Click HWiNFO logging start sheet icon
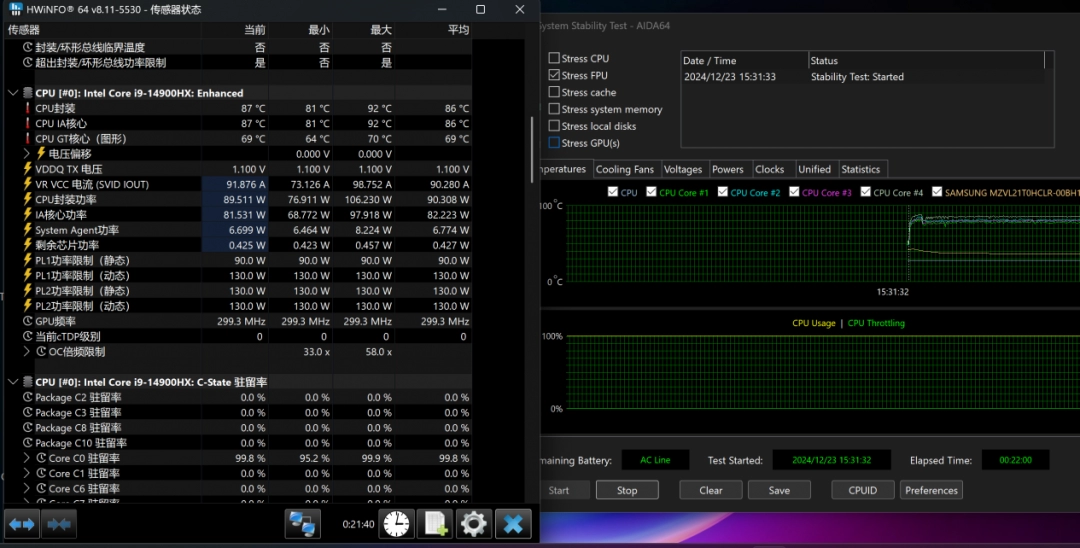This screenshot has width=1080, height=548. click(435, 525)
